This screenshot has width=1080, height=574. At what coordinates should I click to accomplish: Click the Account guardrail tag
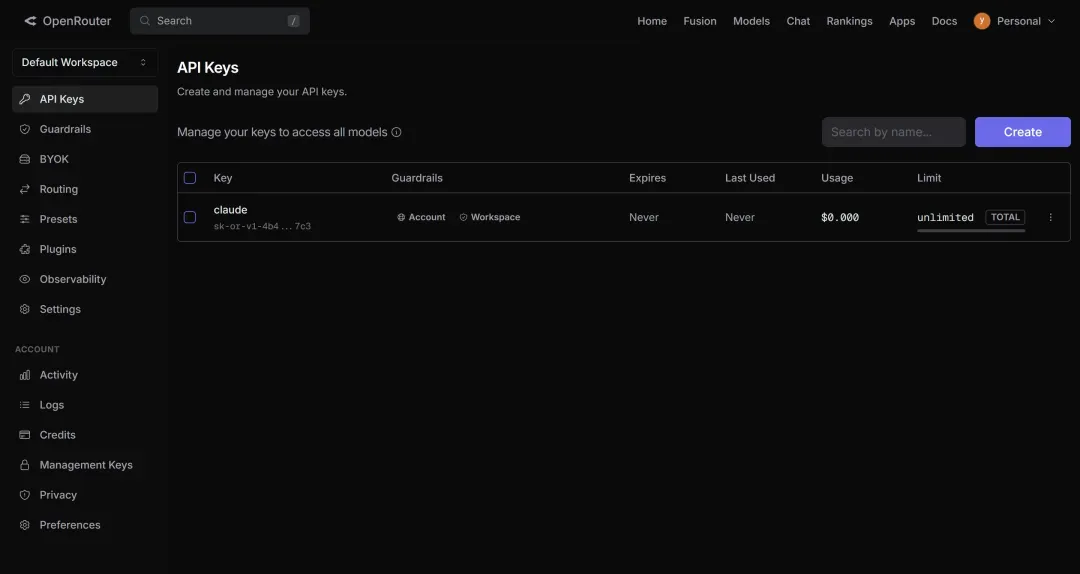click(422, 217)
